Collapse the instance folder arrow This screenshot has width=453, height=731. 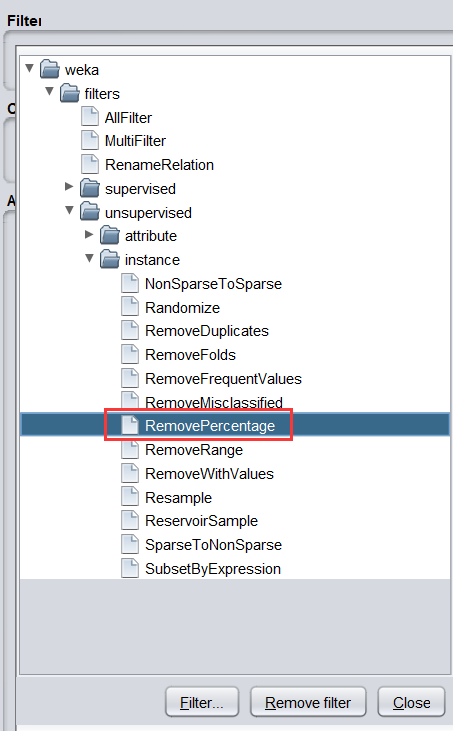tap(89, 258)
